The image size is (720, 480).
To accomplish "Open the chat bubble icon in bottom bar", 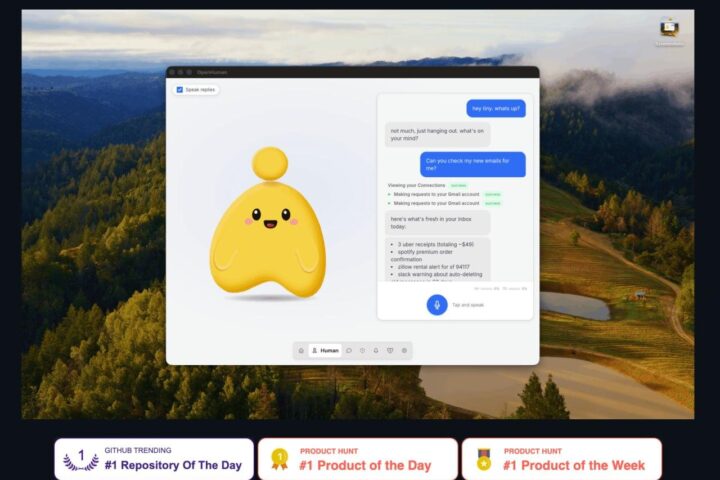I will tap(349, 350).
